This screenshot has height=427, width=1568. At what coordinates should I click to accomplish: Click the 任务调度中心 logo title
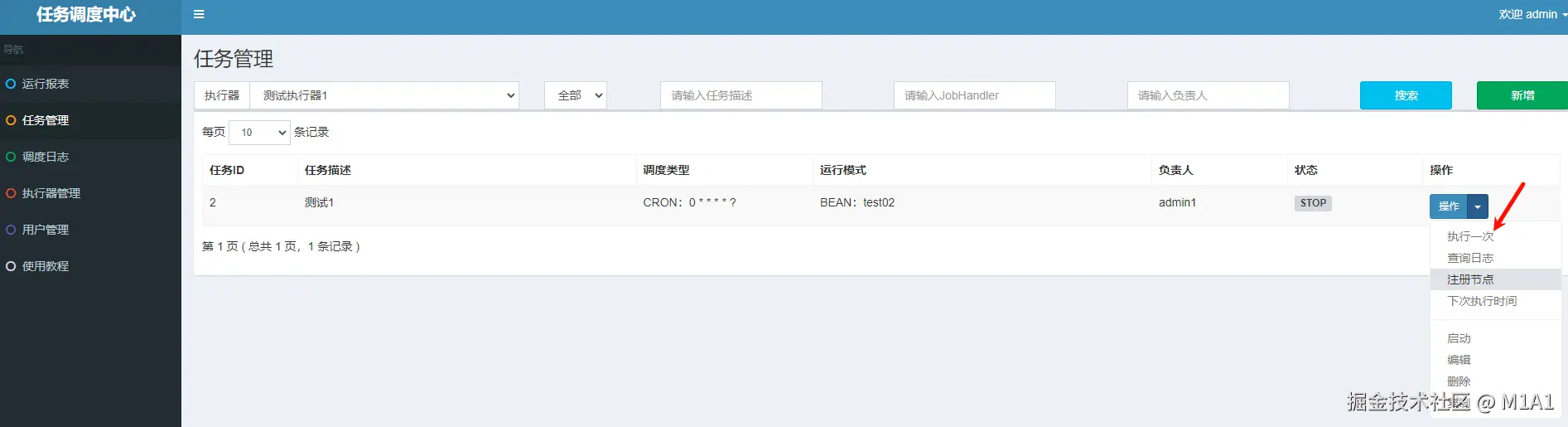click(86, 14)
